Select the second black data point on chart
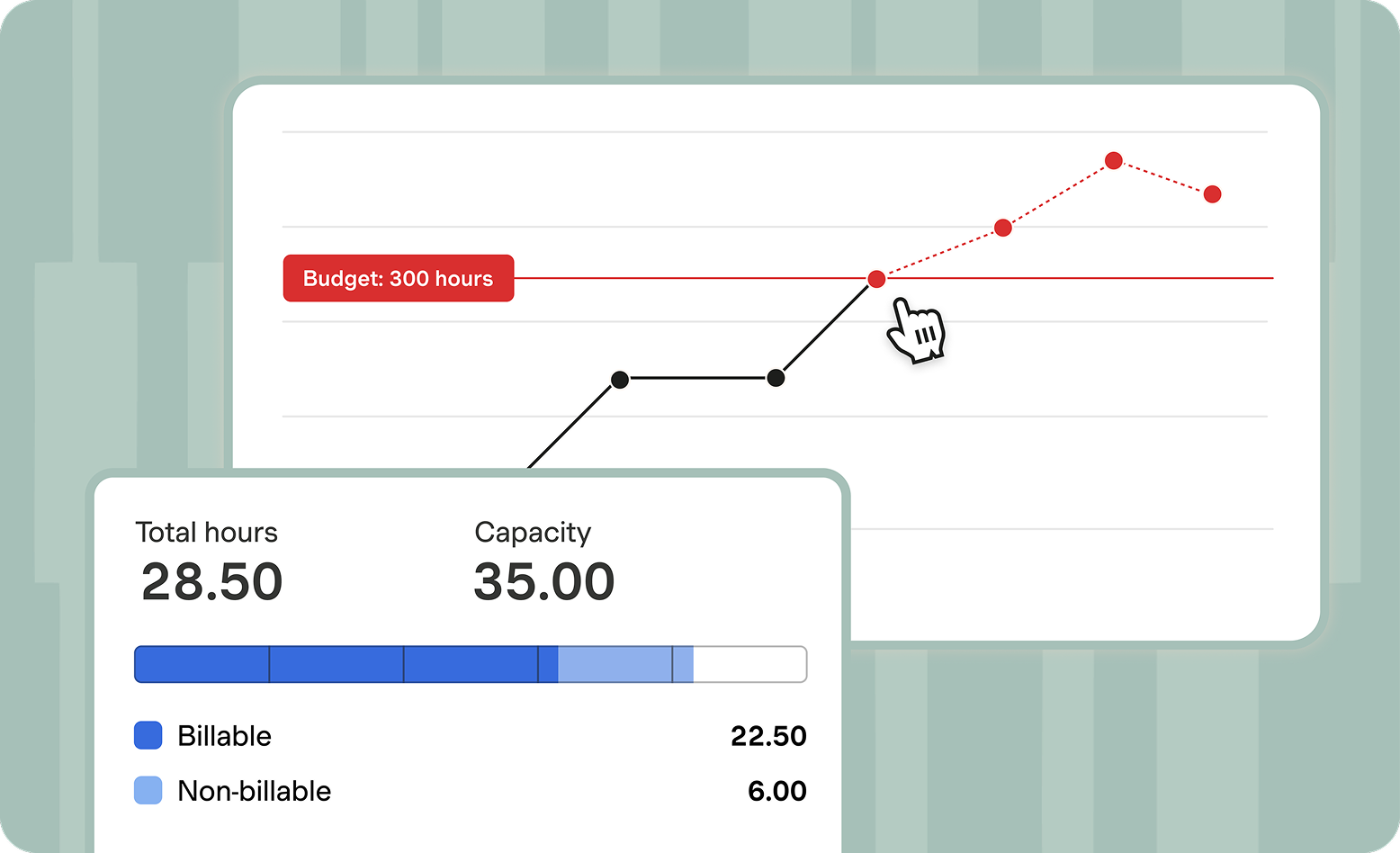 click(776, 379)
